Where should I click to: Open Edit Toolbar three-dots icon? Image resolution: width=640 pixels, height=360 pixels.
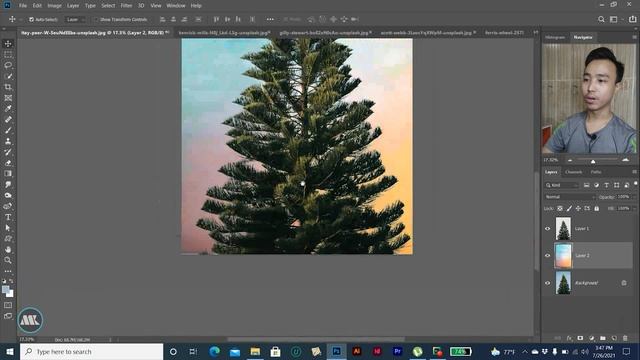click(8, 271)
